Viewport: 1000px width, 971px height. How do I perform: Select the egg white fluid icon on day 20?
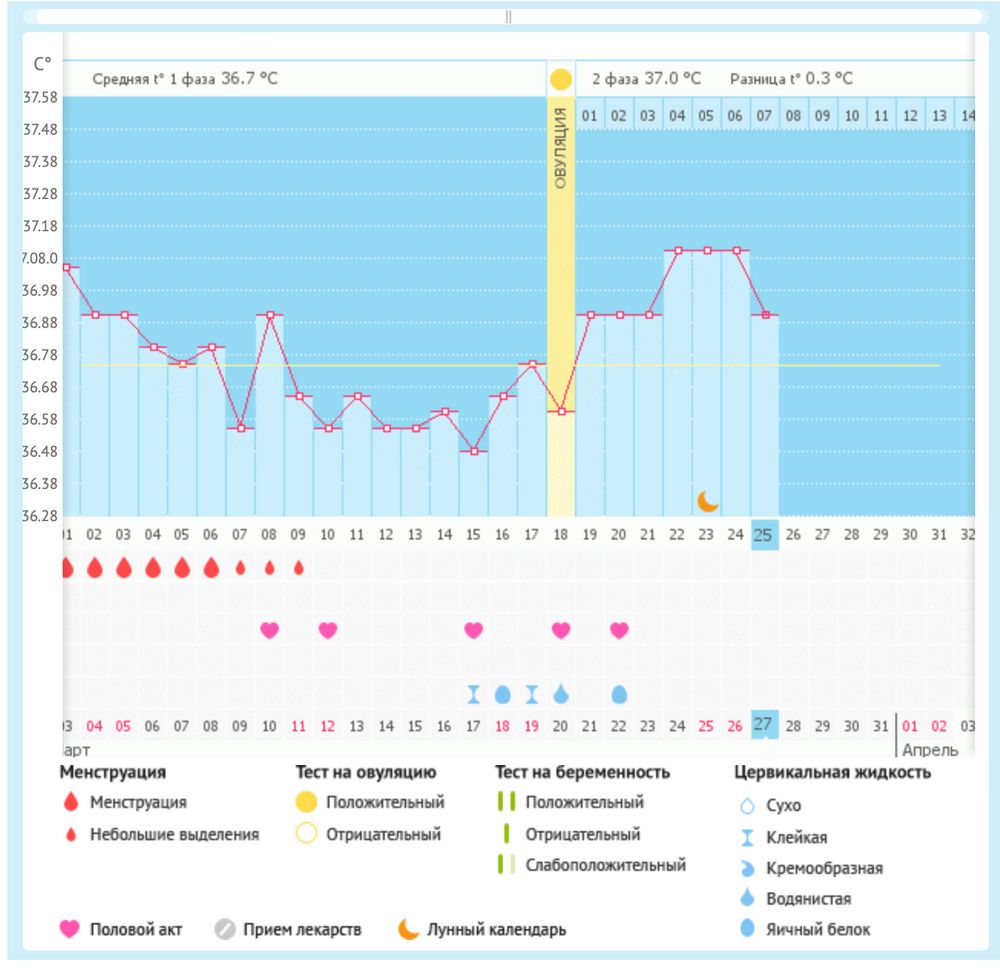(x=619, y=693)
